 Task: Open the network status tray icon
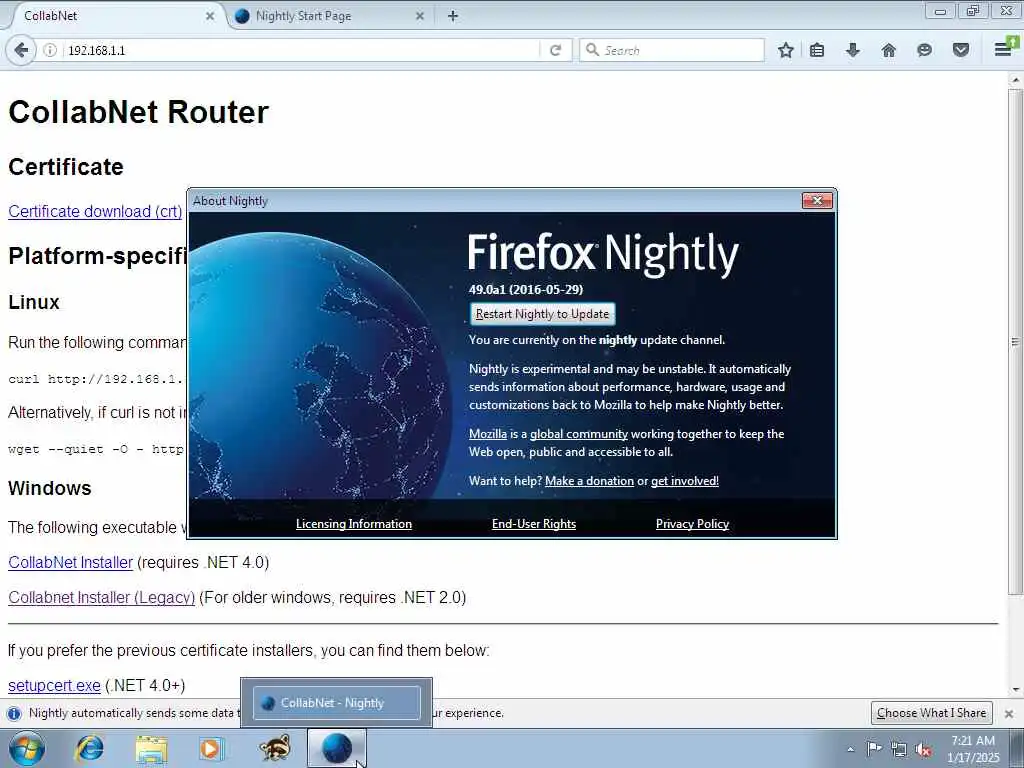899,749
